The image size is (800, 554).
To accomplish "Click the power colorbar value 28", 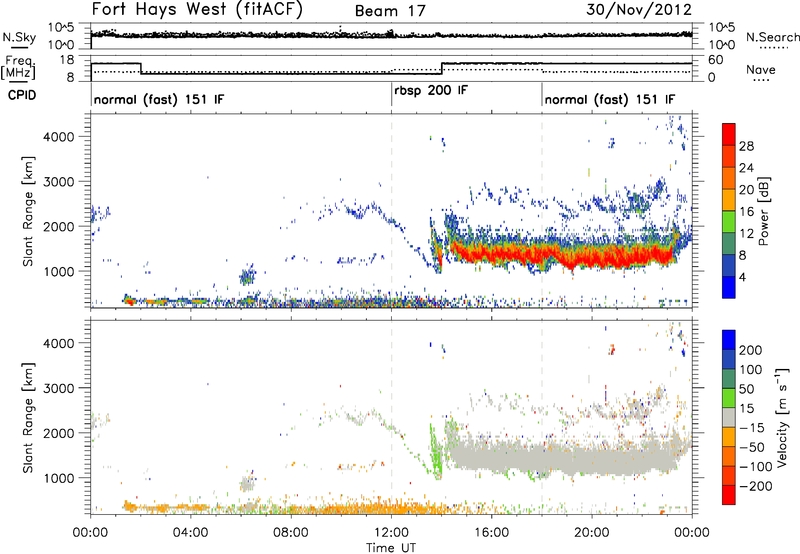I will [746, 146].
